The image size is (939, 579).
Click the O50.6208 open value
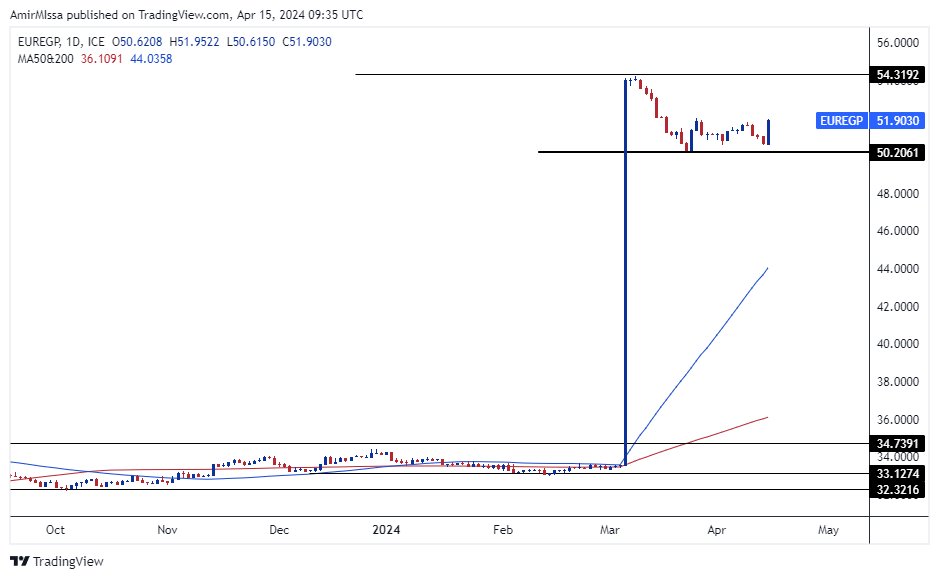137,42
